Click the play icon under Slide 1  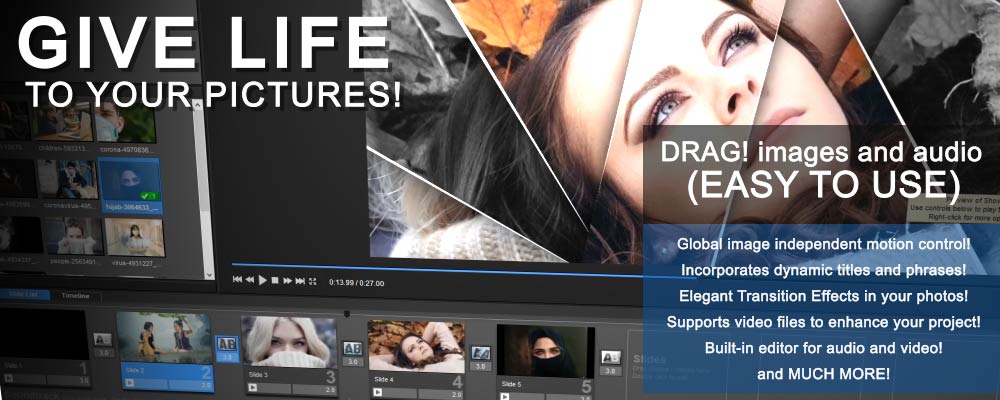6,379
